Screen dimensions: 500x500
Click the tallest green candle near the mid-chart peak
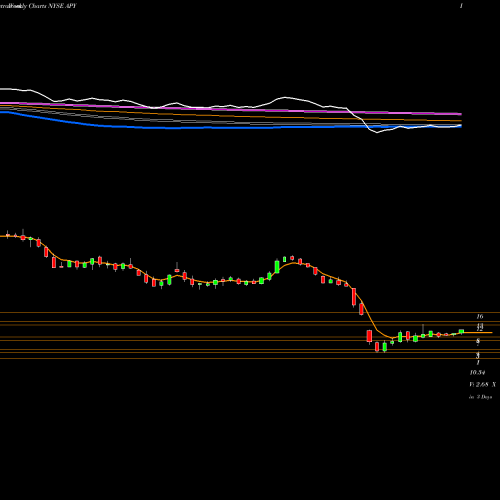coord(277,266)
